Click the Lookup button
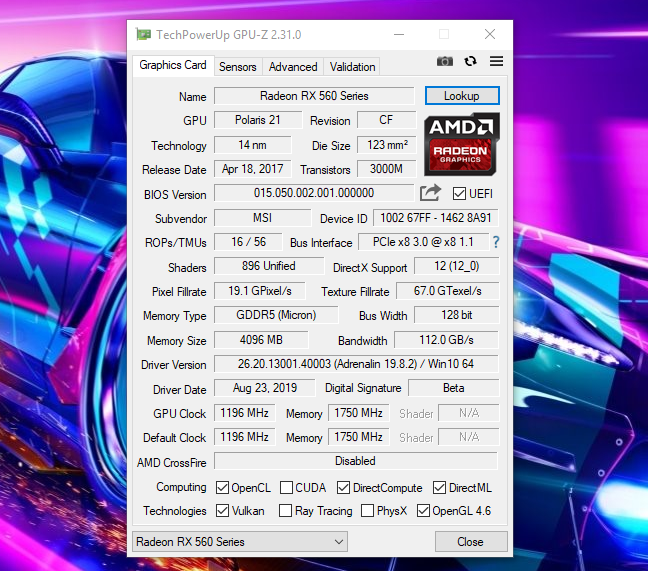The image size is (648, 571). pyautogui.click(x=462, y=96)
